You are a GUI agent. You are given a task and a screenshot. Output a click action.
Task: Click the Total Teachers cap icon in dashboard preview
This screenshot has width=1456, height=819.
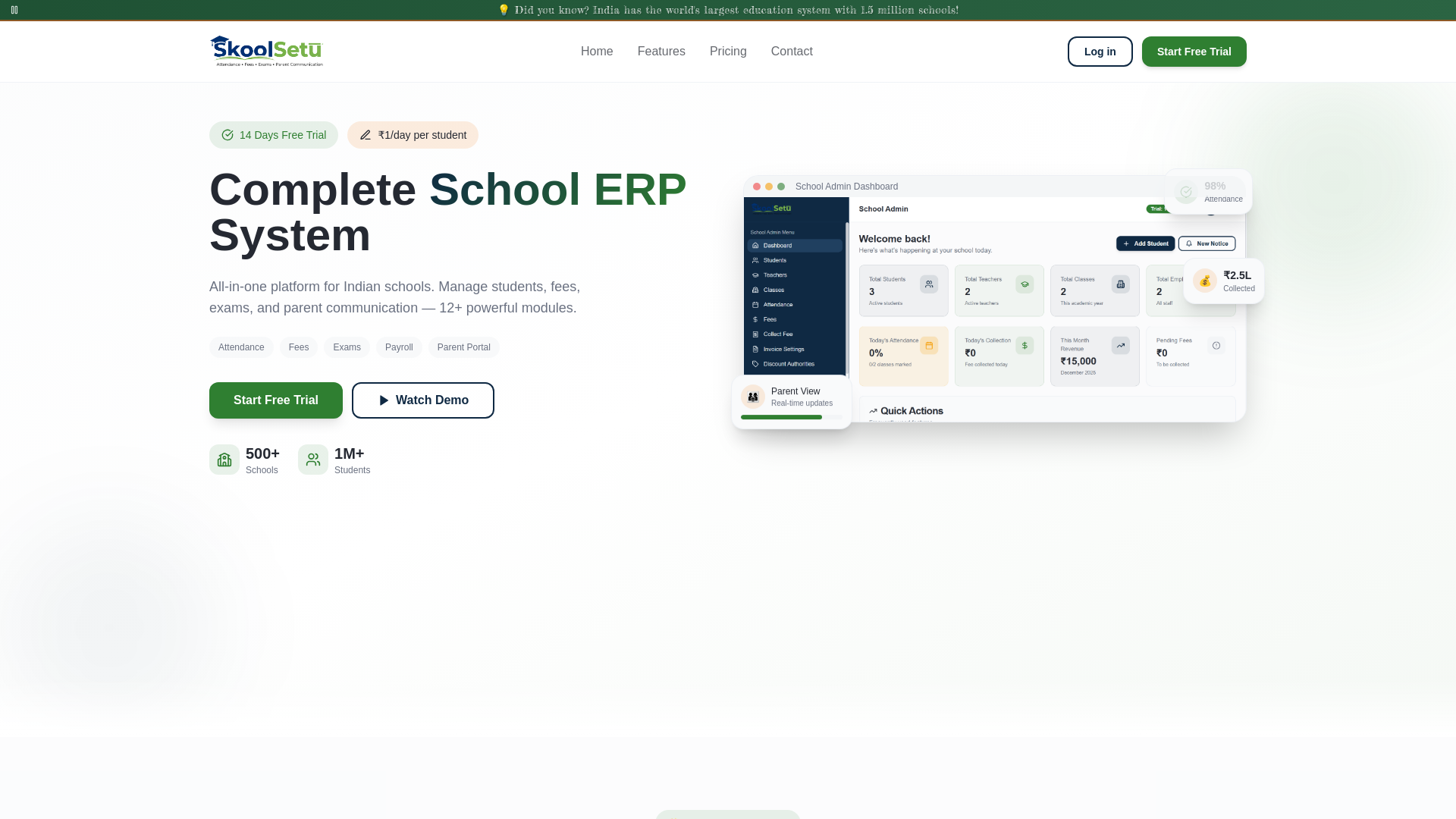pyautogui.click(x=1025, y=284)
